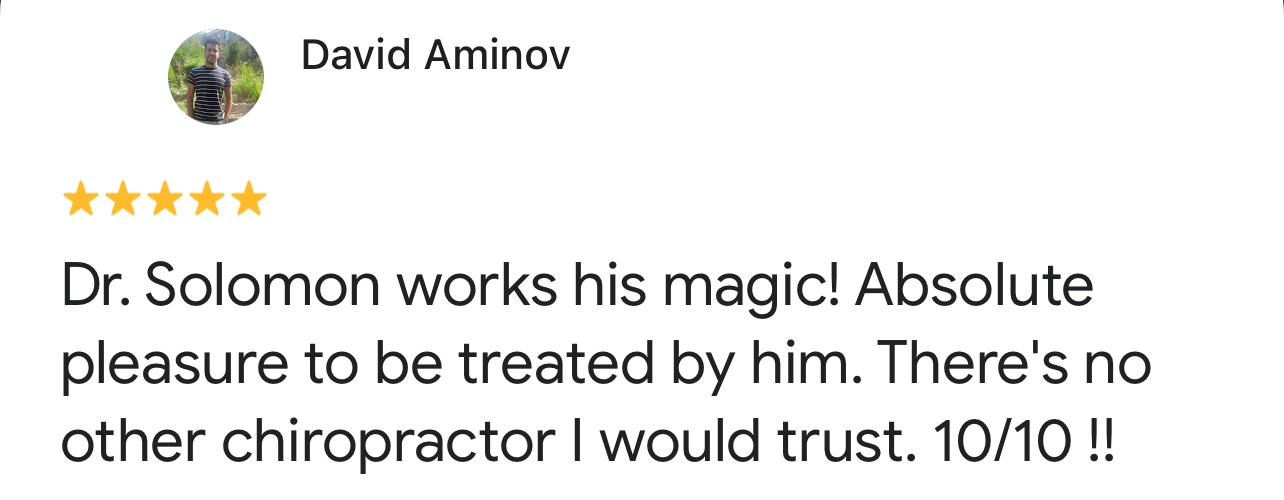Screen dimensions: 1284x500
Task: Select the fifth rating star
Action: (248, 200)
